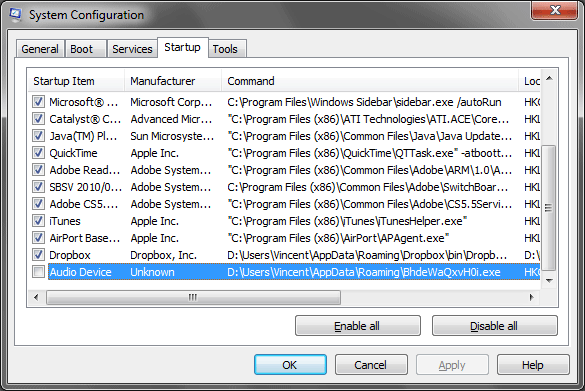Switch to the Services tab
585x391 pixels.
(x=132, y=49)
